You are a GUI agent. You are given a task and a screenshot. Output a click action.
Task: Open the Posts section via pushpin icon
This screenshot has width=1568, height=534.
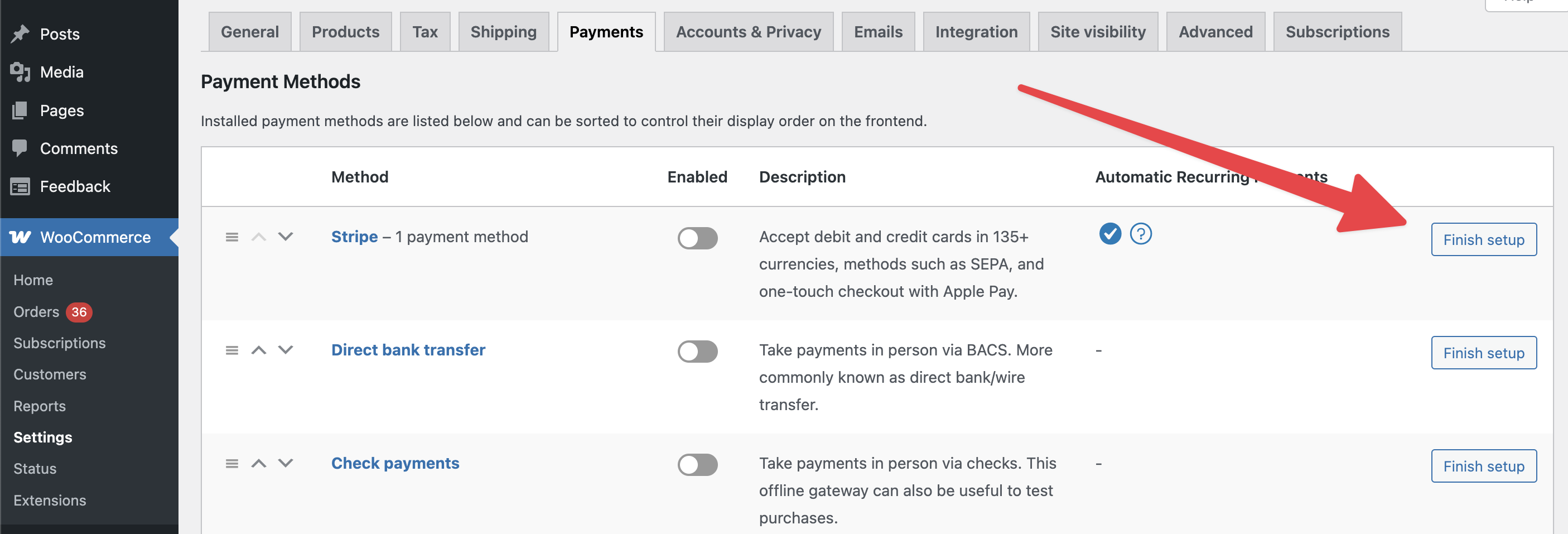coord(20,34)
